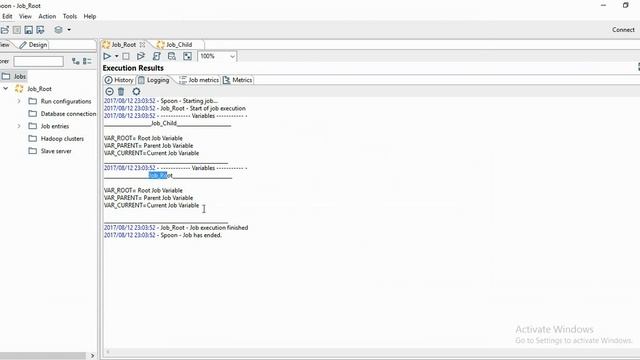Screen dimensions: 640x360
Task: Stop the running job
Action: (126, 56)
